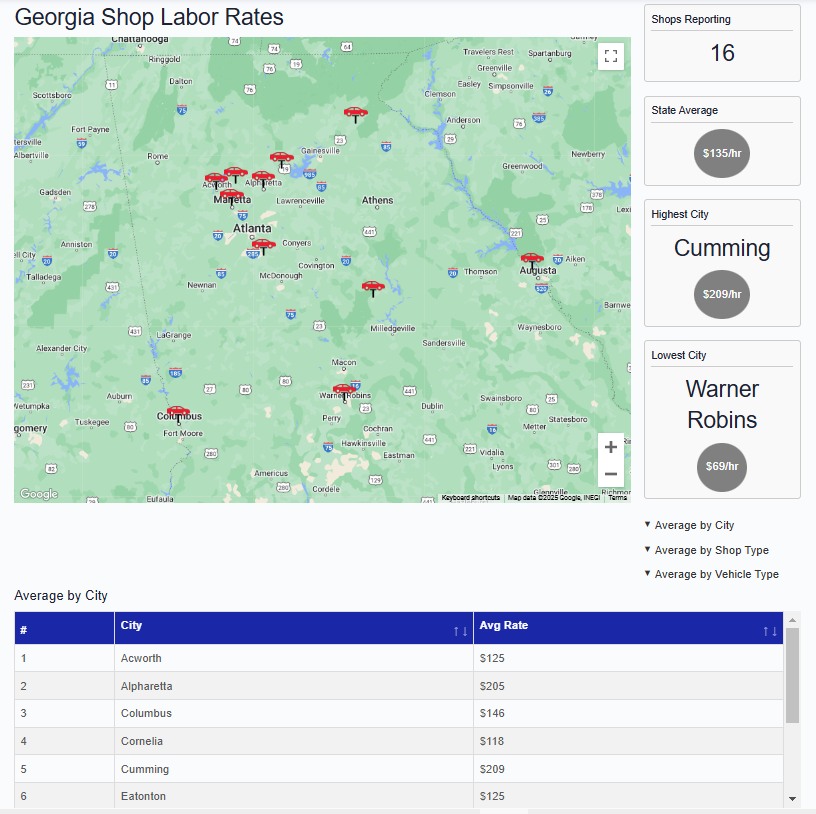Screen dimensions: 816x814
Task: Open the map Terms link
Action: point(618,498)
